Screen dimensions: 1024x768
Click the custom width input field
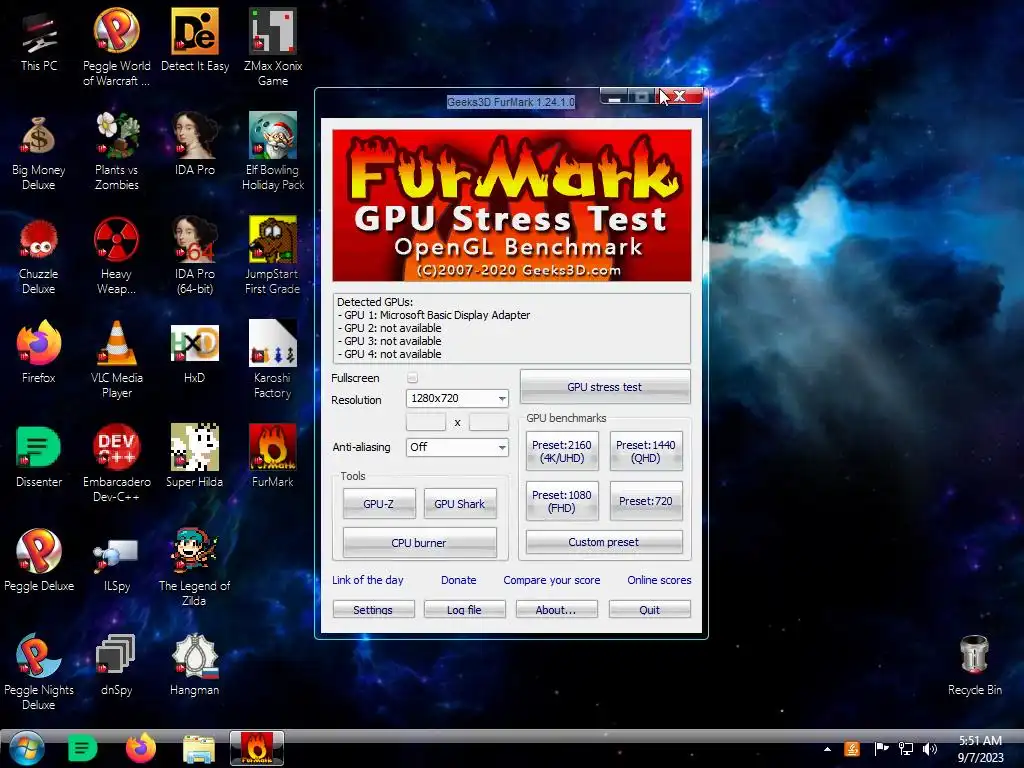tap(426, 422)
